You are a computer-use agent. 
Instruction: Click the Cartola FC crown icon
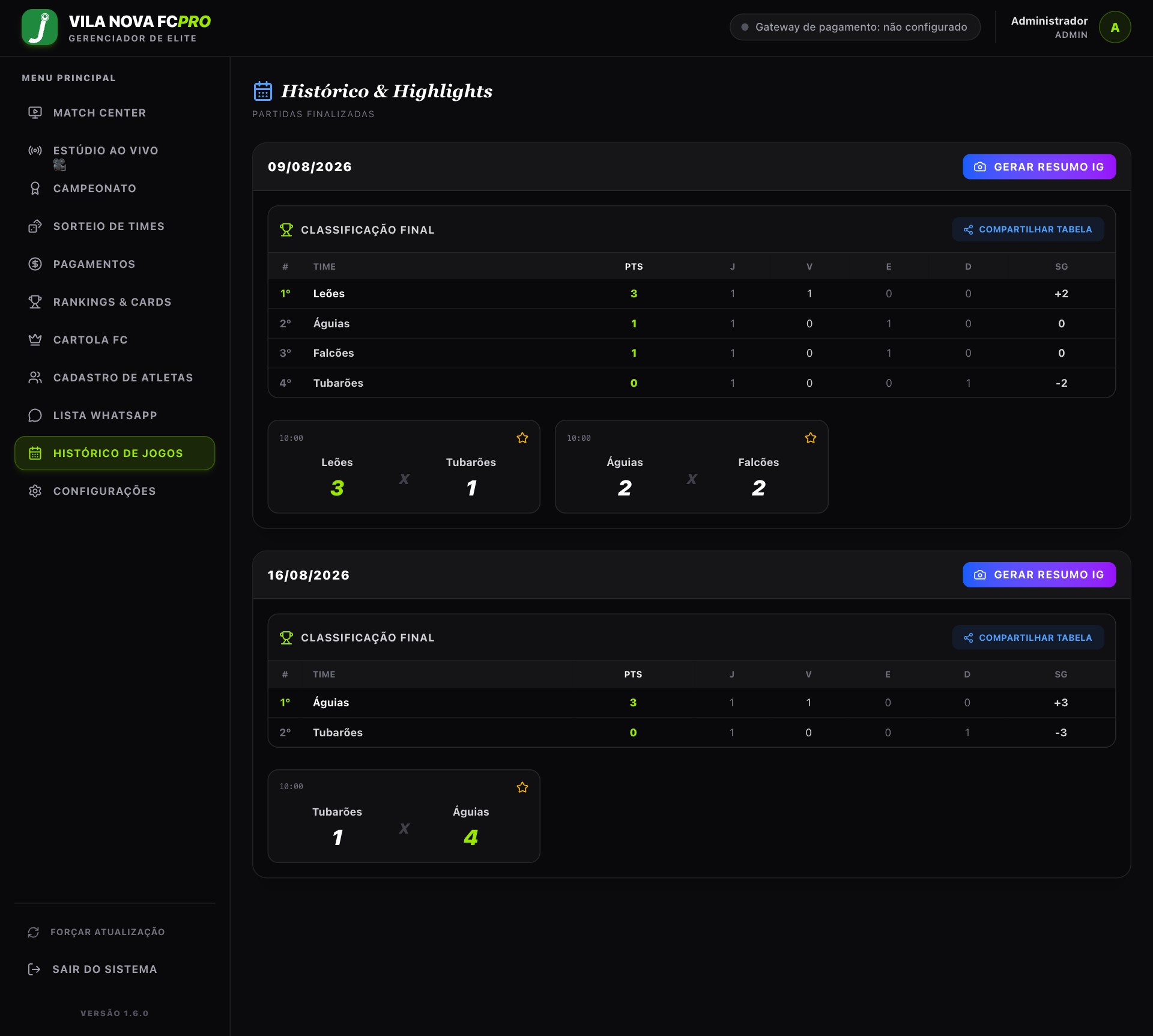(35, 340)
